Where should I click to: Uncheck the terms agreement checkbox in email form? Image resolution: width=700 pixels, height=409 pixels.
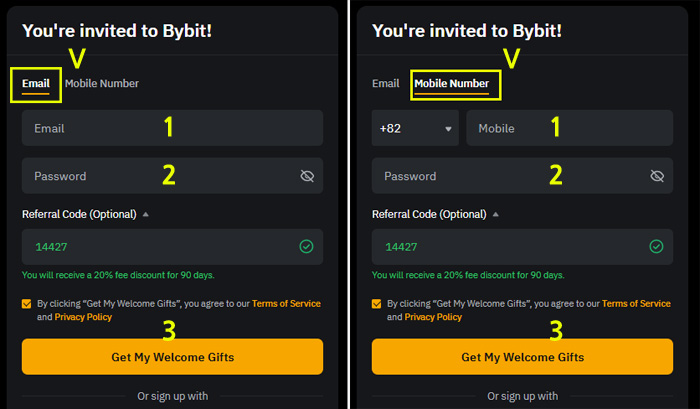[27, 303]
